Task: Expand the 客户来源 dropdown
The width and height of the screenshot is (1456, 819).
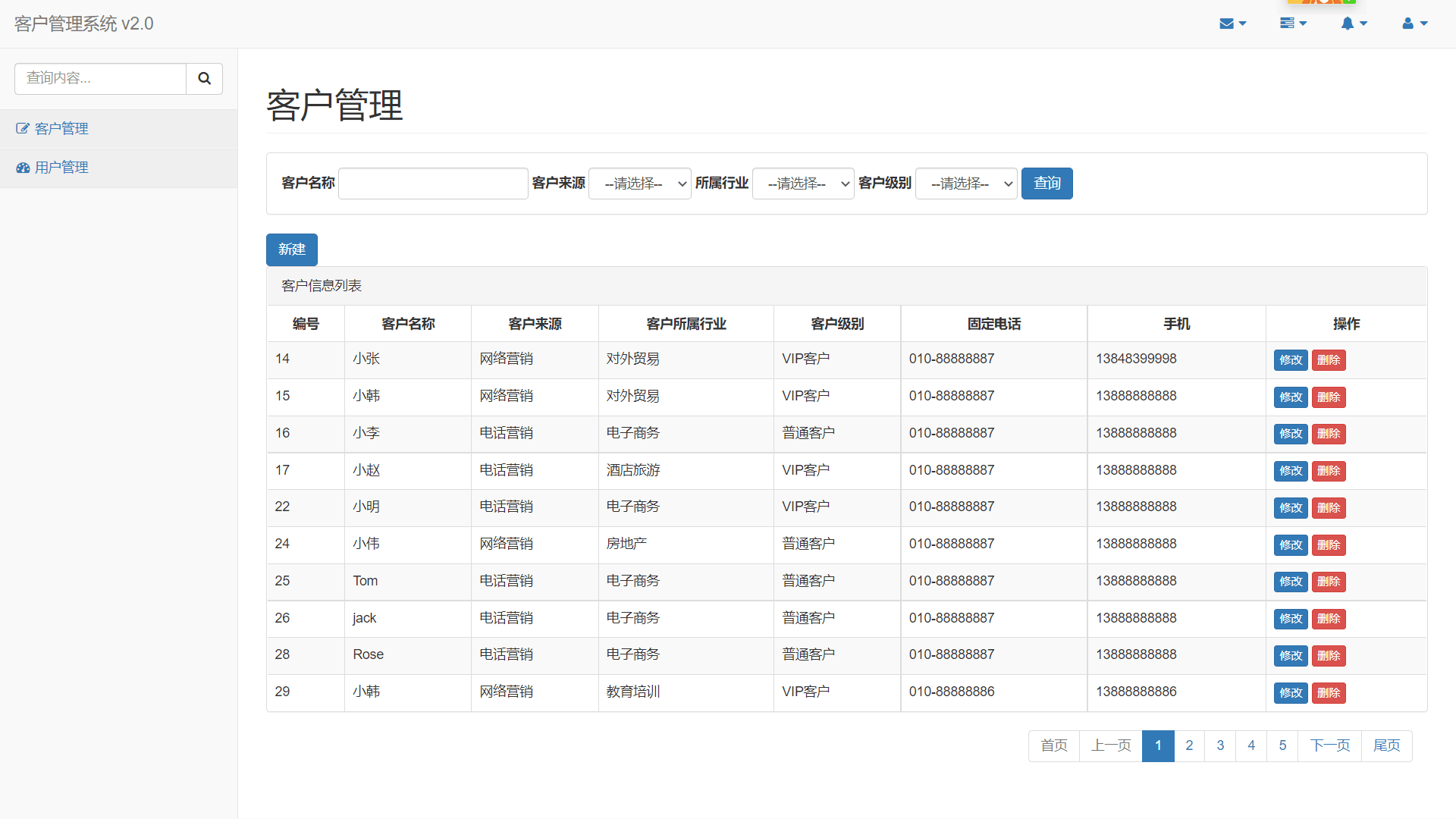Action: click(x=639, y=184)
